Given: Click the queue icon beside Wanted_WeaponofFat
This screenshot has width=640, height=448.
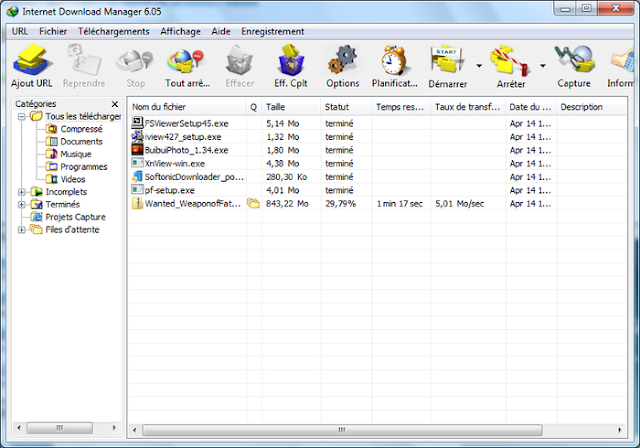Looking at the screenshot, I should 253,203.
